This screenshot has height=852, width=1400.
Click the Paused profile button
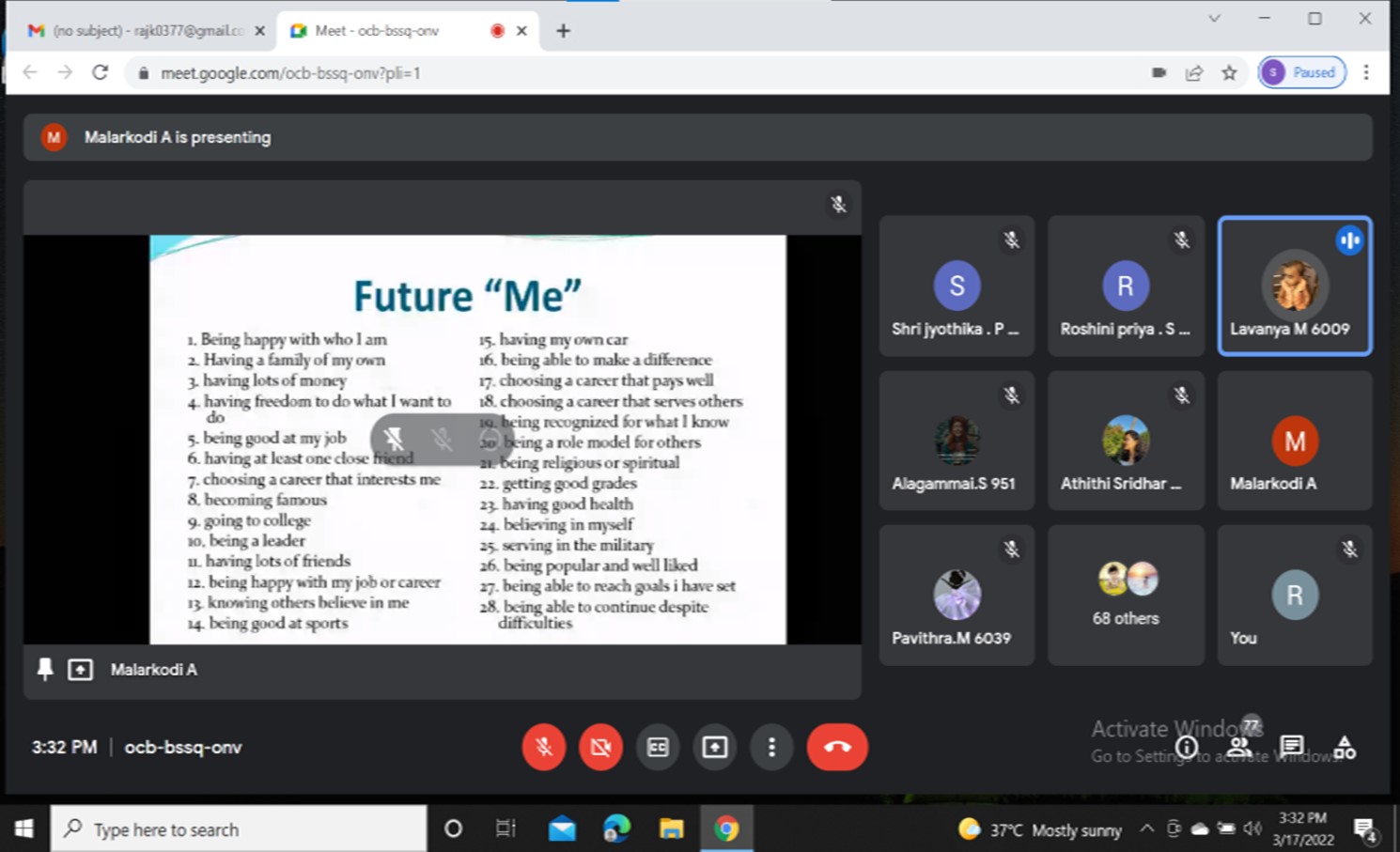click(1301, 73)
